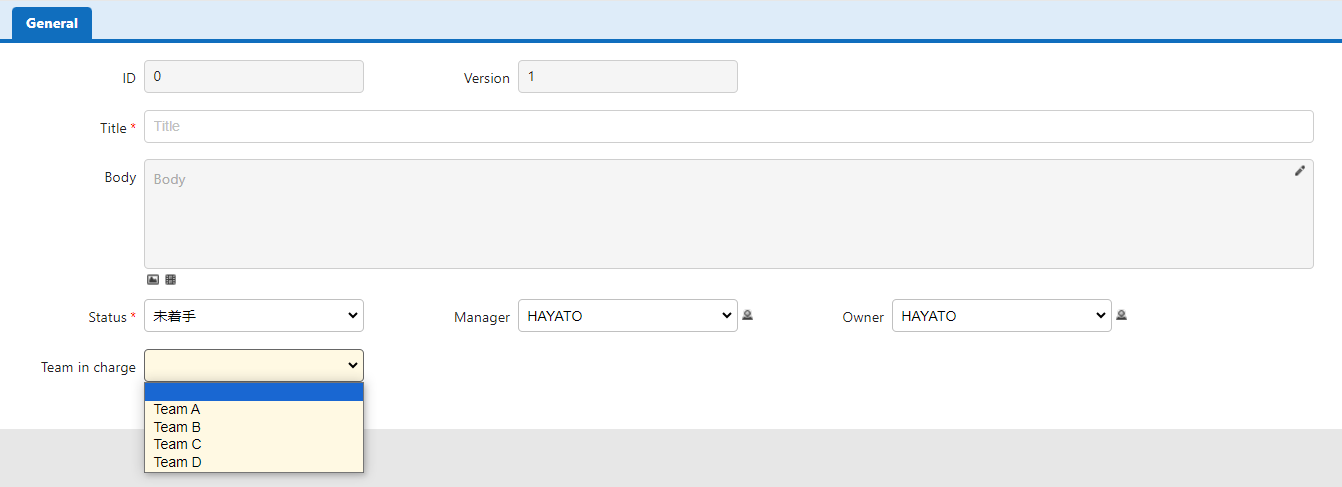
Task: Click the insert table icon below Body
Action: click(x=171, y=280)
